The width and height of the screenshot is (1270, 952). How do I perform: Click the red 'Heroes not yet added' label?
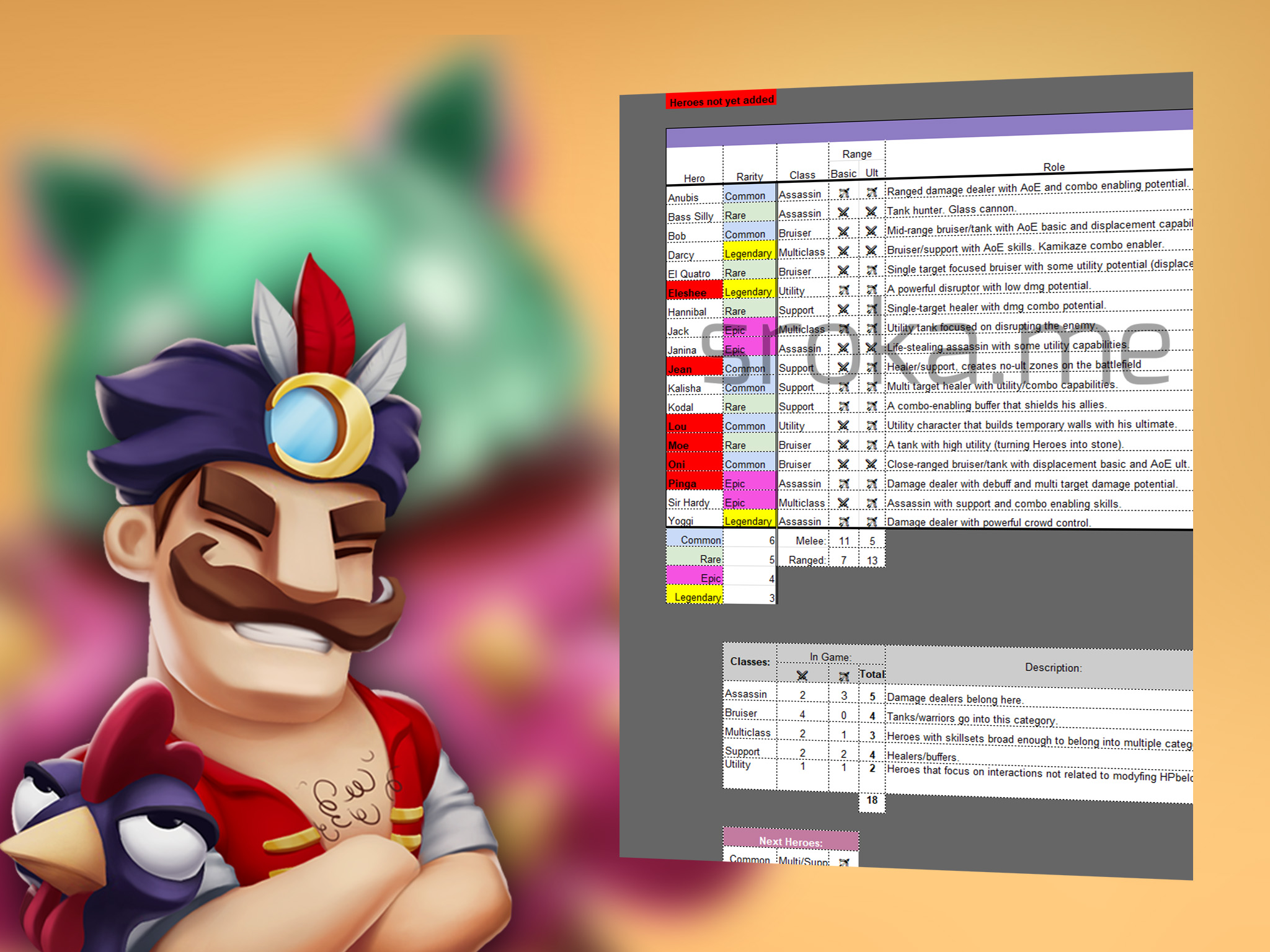coord(721,101)
